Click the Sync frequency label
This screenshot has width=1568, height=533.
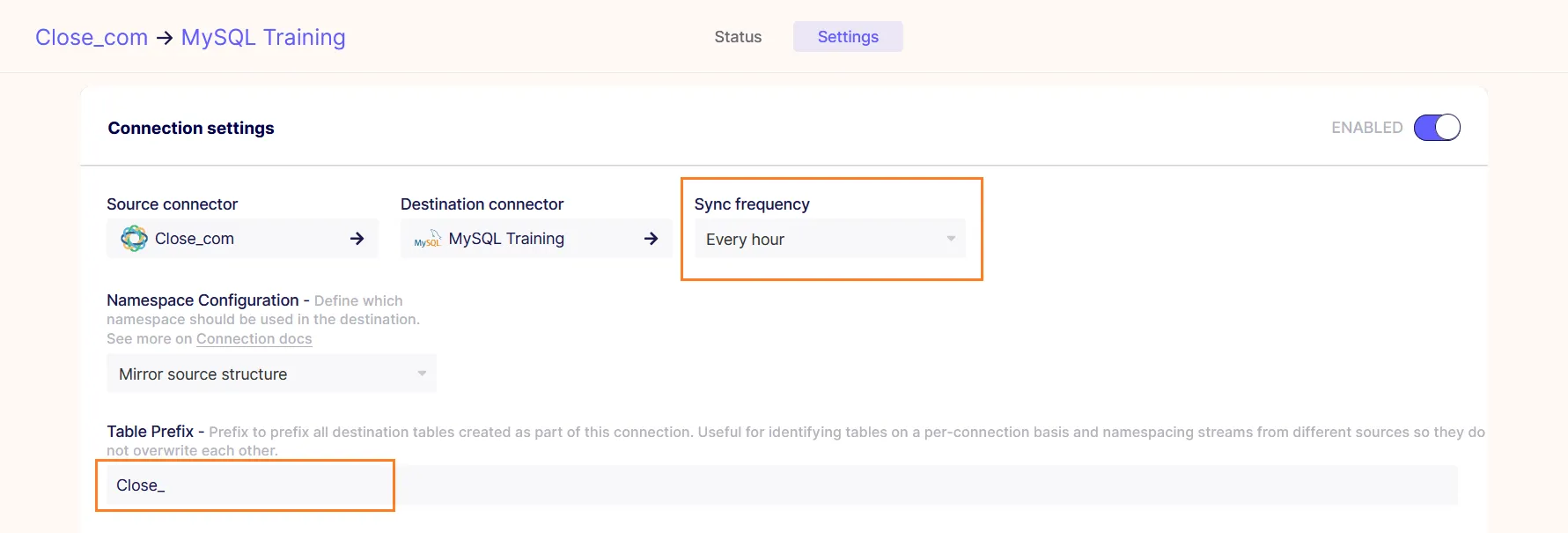click(x=752, y=204)
